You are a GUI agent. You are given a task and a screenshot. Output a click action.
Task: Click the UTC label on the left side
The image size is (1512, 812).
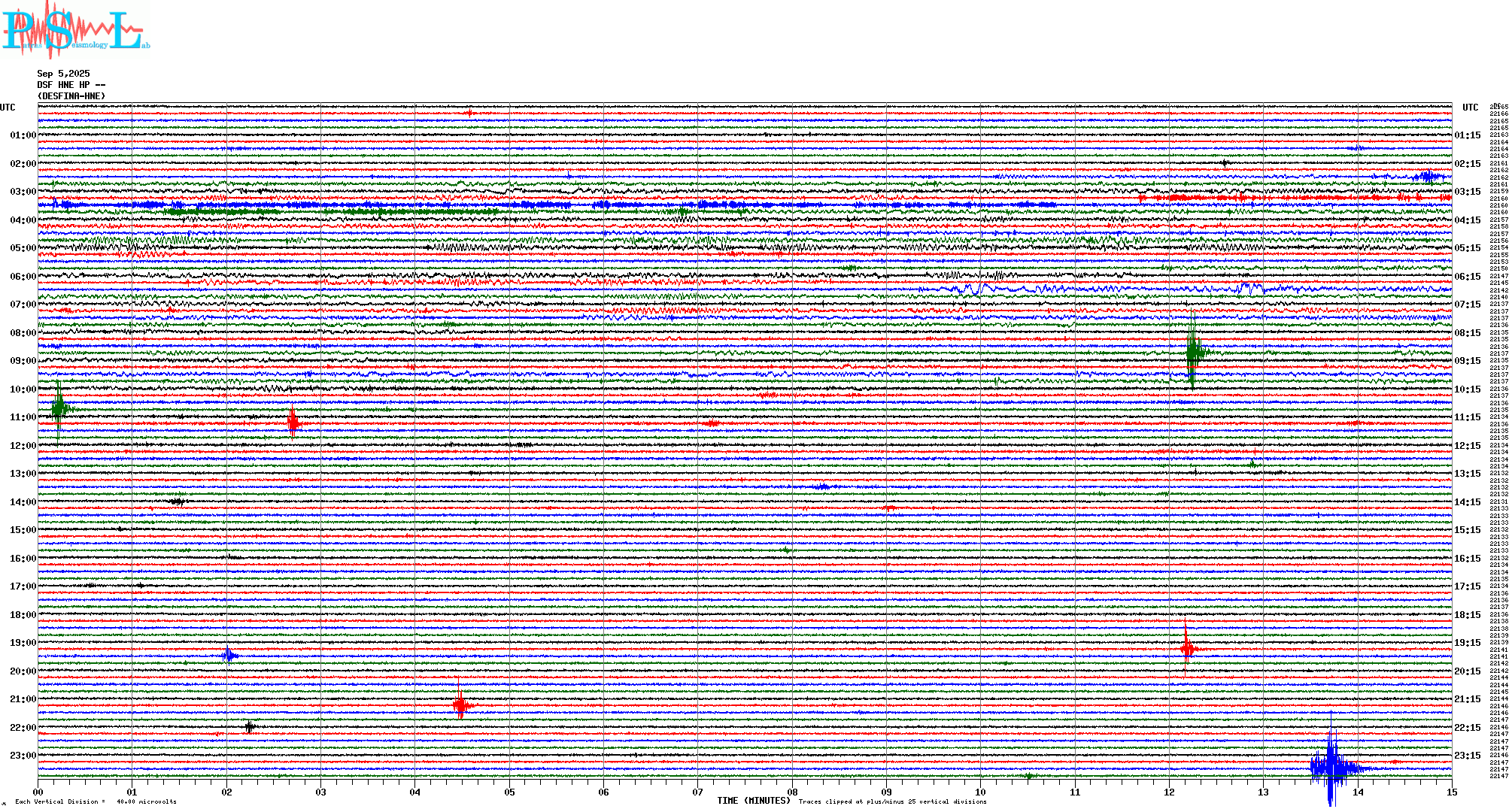(x=8, y=108)
